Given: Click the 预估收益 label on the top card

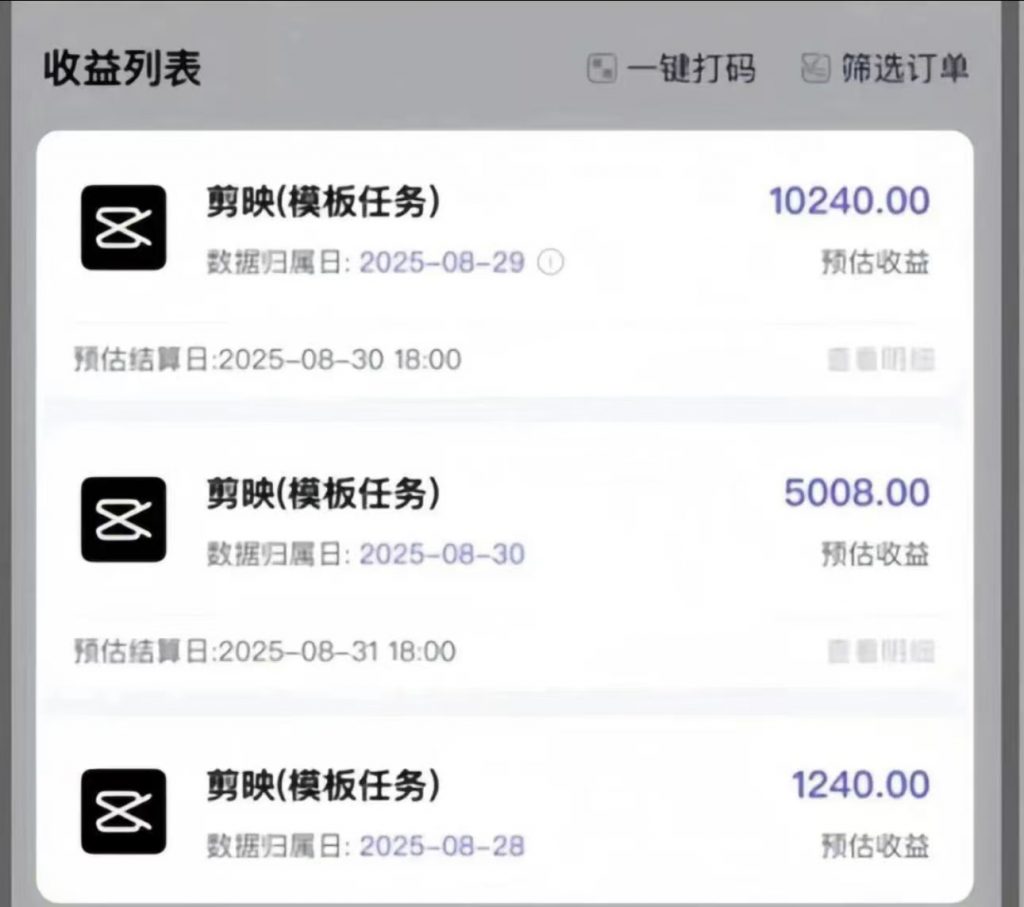Looking at the screenshot, I should pos(873,262).
